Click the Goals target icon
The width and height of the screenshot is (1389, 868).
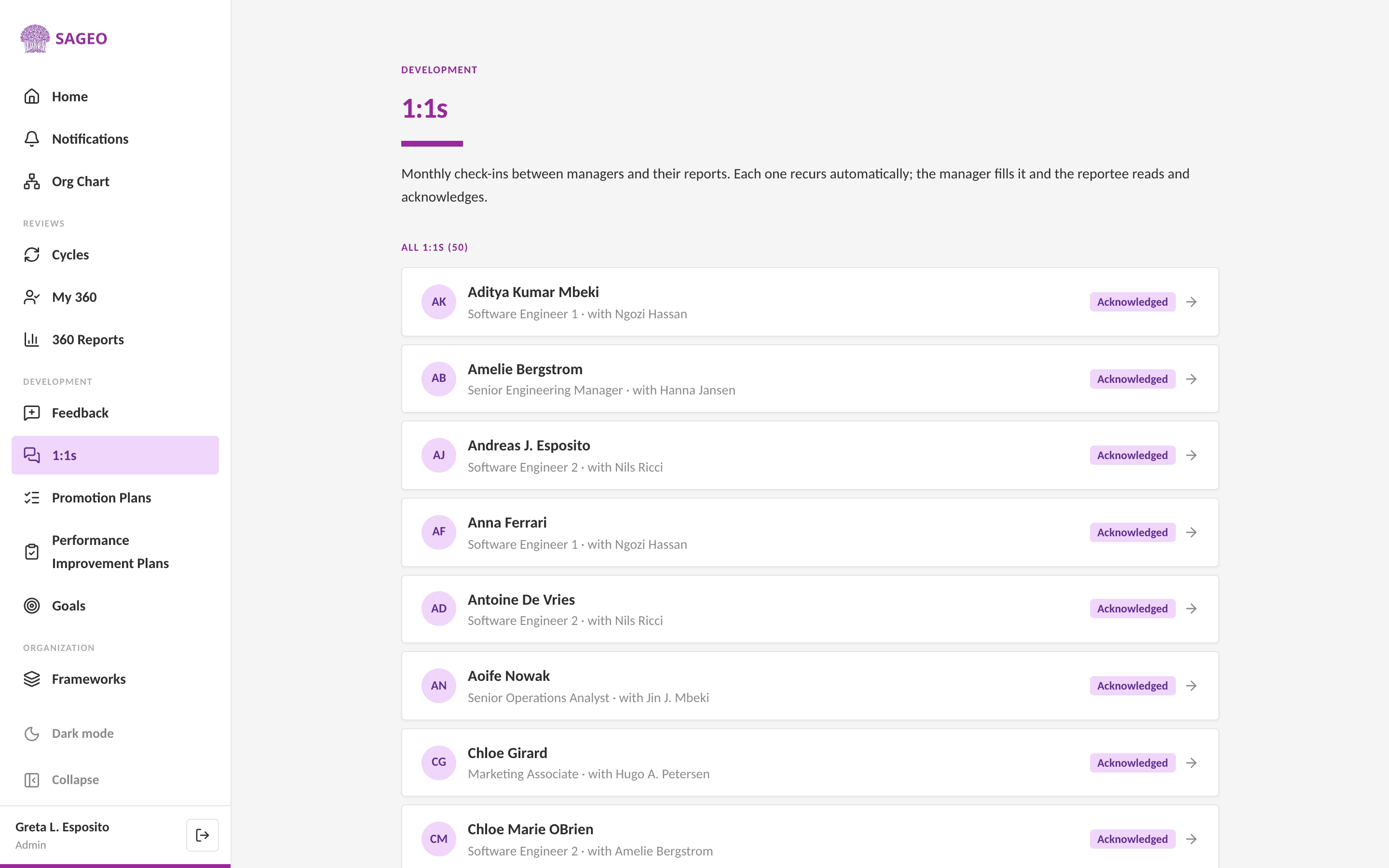click(31, 606)
